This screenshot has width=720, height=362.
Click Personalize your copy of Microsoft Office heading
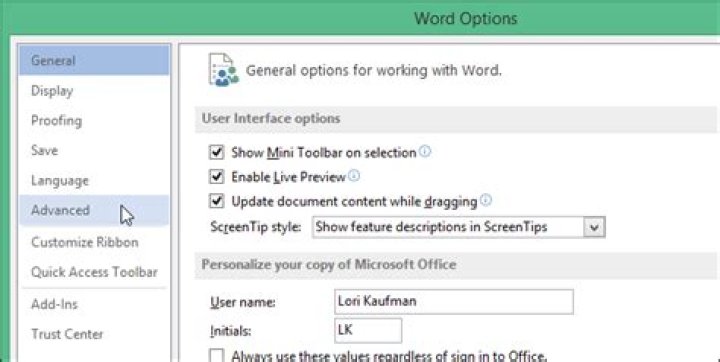pos(329,265)
